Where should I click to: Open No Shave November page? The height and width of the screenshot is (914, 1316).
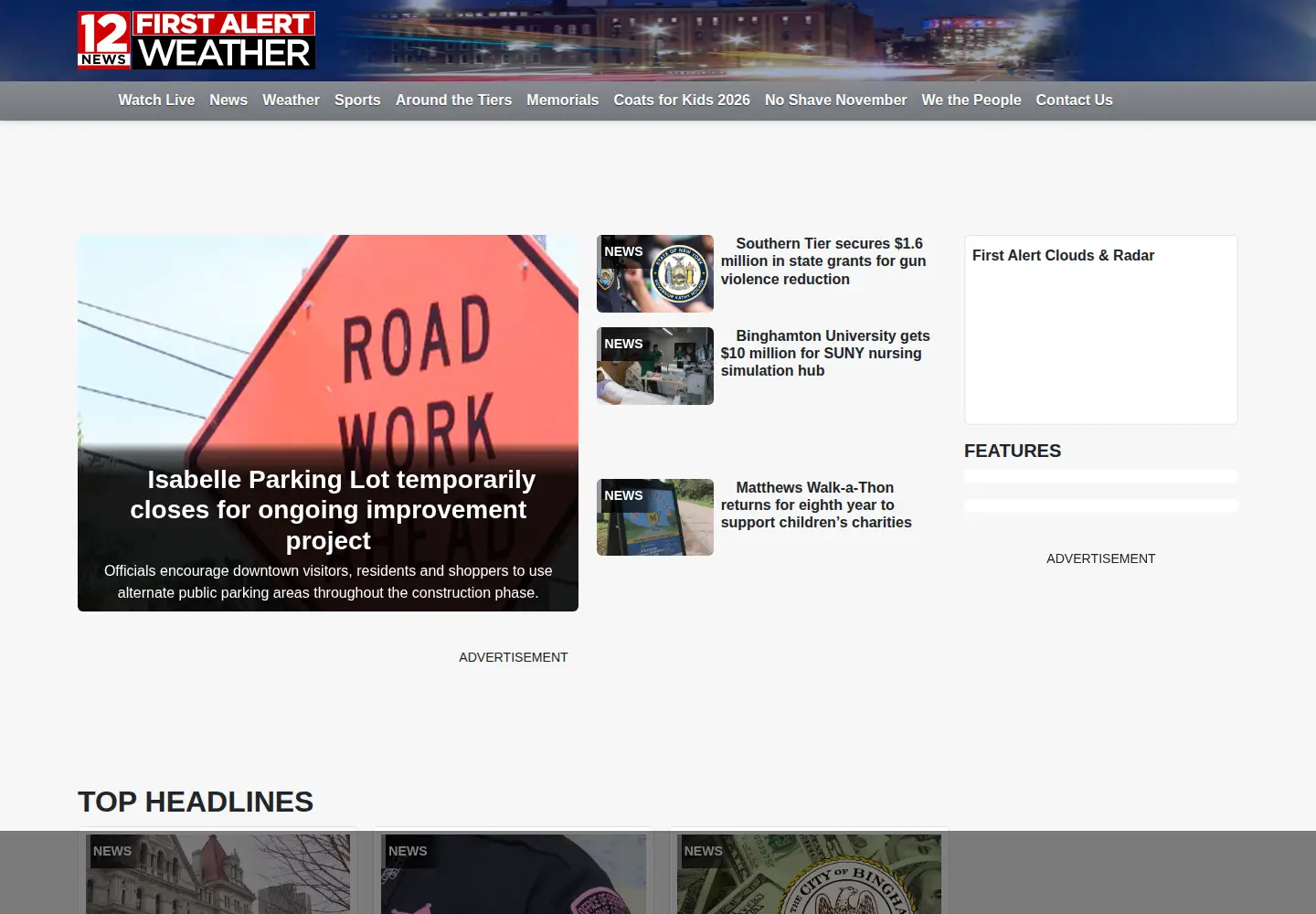pos(835,100)
